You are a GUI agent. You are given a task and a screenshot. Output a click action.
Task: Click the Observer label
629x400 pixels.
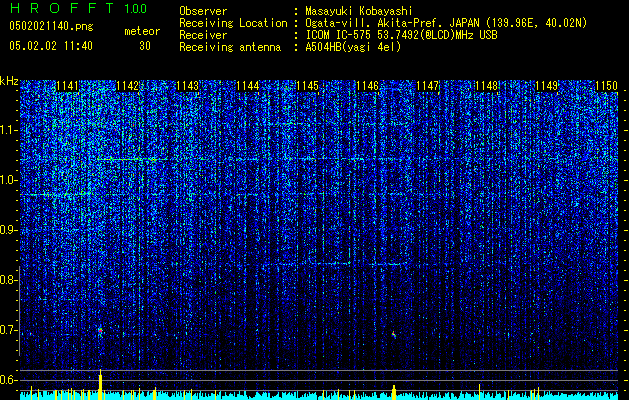coord(203,11)
